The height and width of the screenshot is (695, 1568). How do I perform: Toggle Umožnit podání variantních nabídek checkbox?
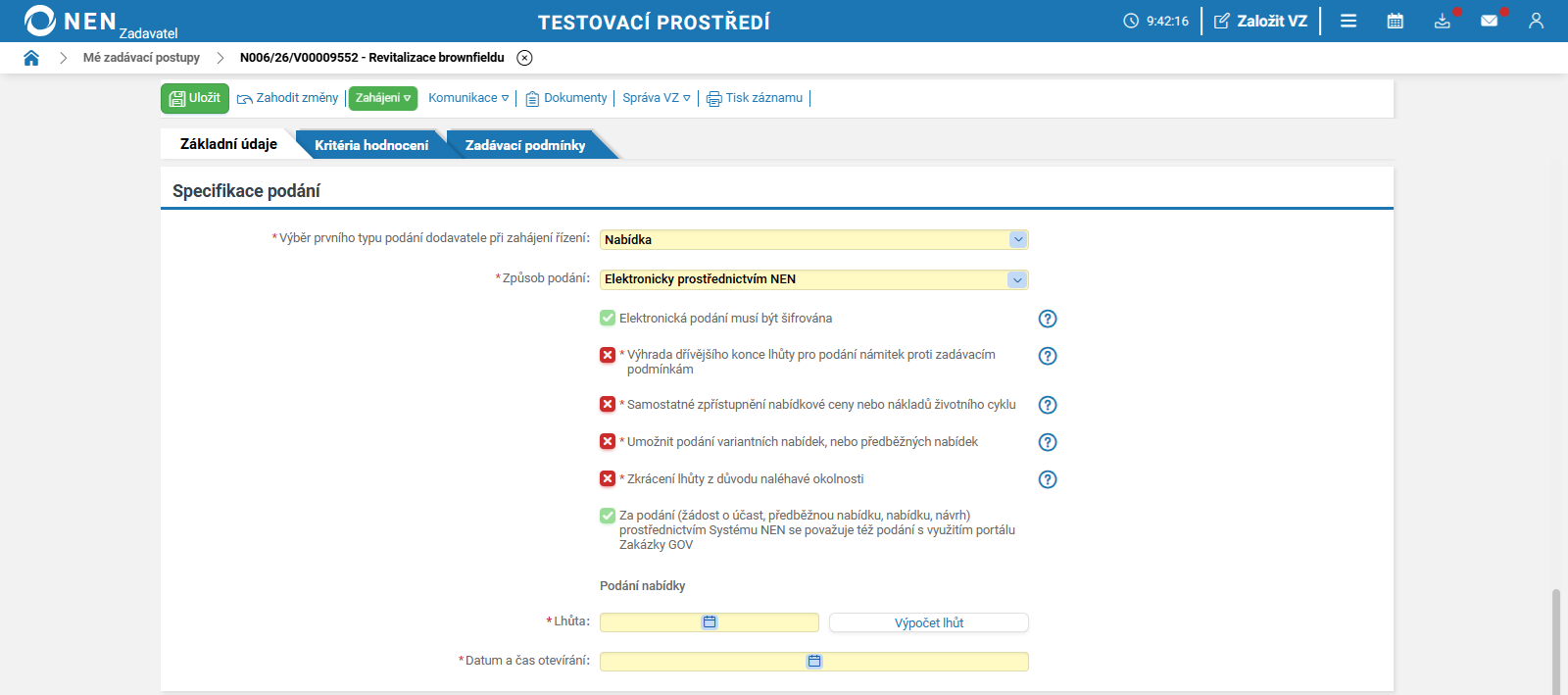[x=608, y=441]
